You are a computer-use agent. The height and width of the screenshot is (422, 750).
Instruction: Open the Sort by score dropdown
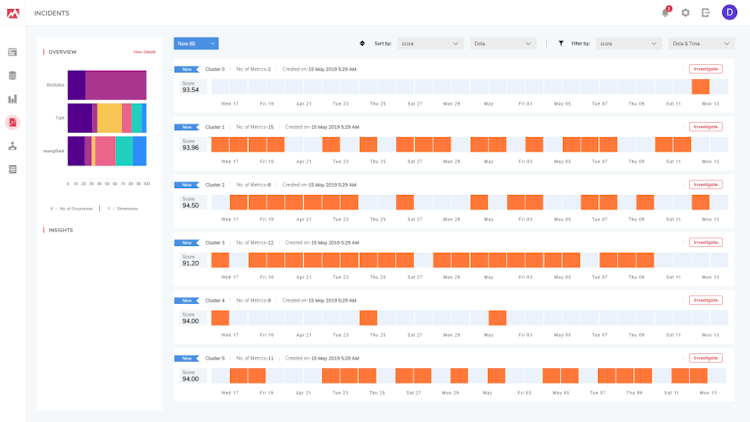[430, 44]
